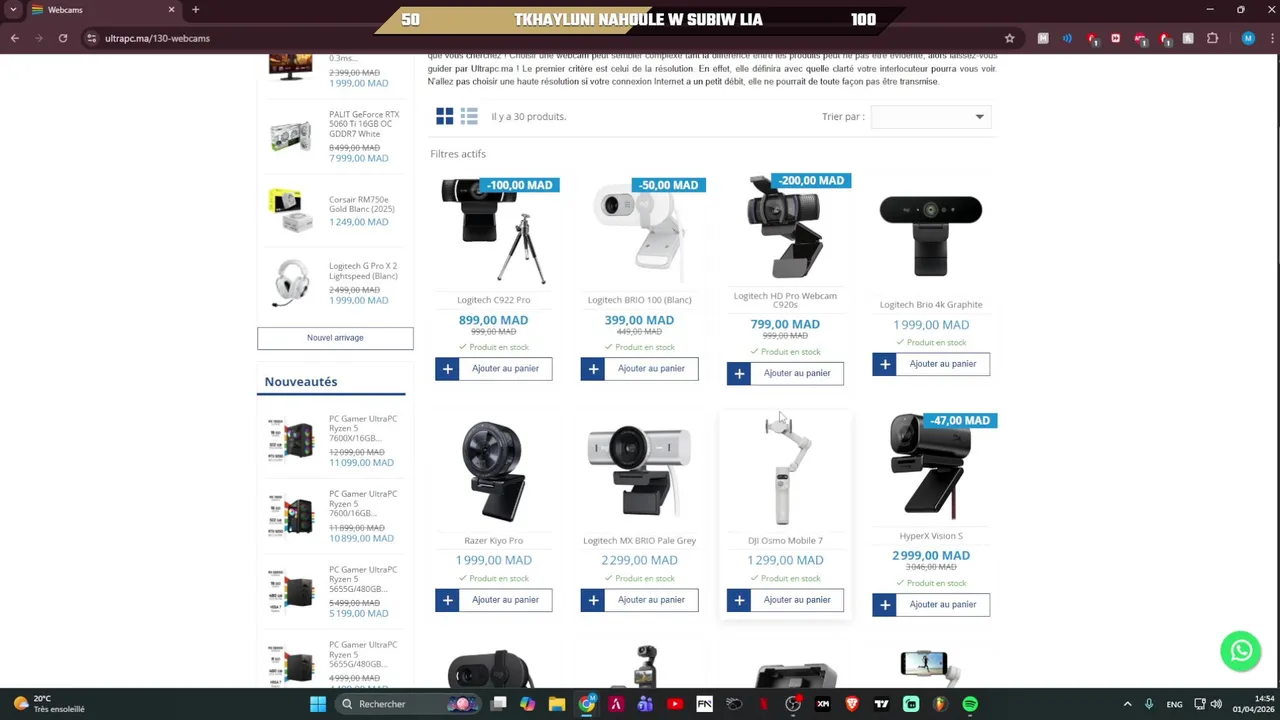1280x720 pixels.
Task: Click the 'Nouveautés' section heading
Action: (x=301, y=382)
